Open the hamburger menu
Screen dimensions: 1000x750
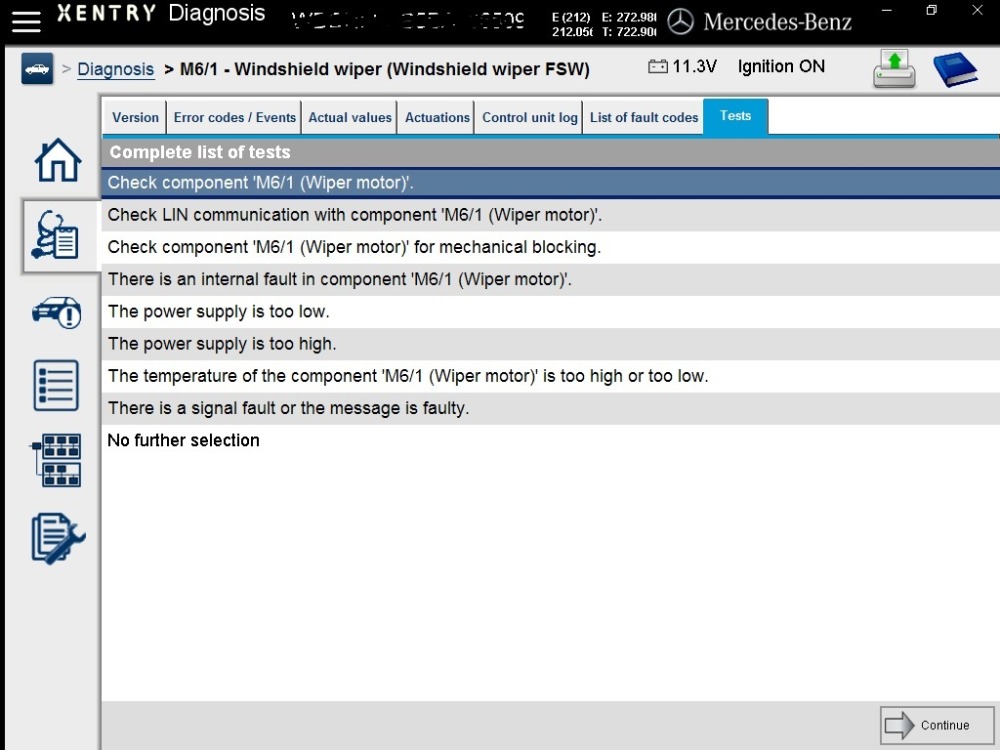point(26,20)
